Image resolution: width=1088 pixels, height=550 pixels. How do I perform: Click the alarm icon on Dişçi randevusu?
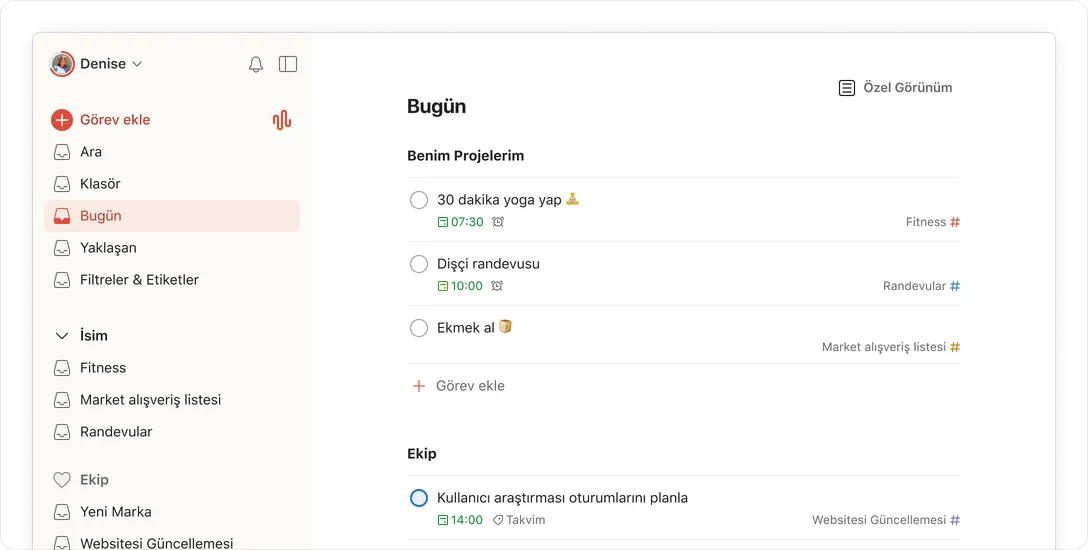[x=497, y=286]
